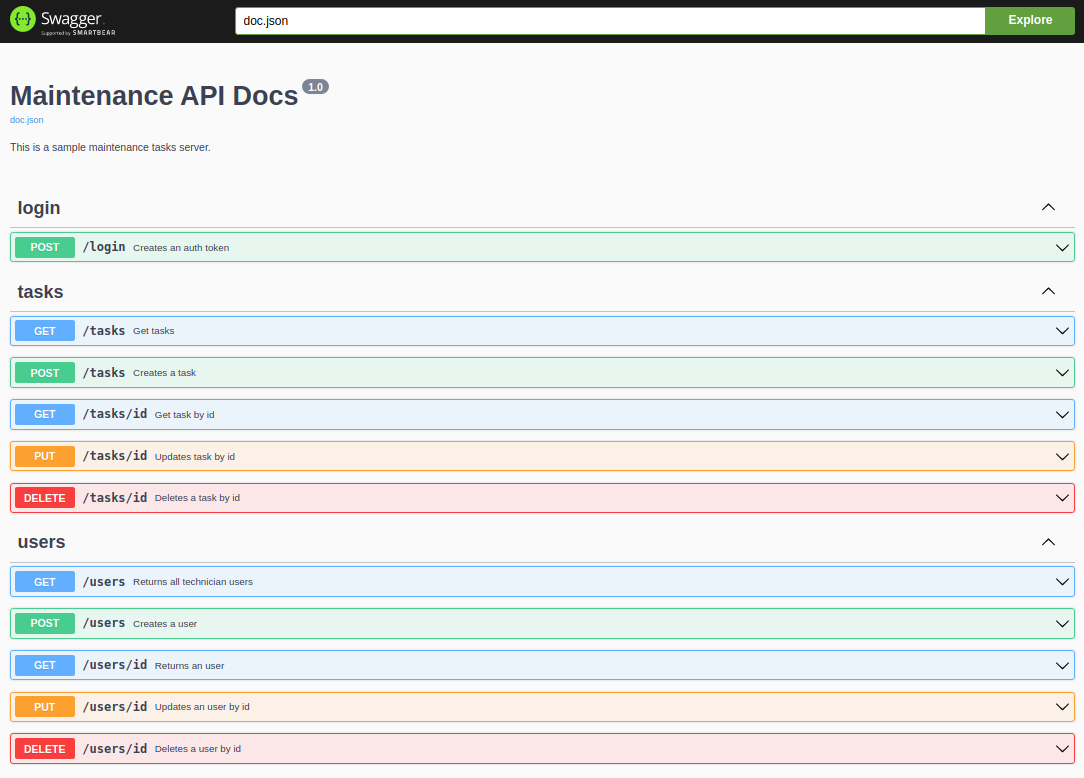Click the POST badge on /users

coord(44,622)
